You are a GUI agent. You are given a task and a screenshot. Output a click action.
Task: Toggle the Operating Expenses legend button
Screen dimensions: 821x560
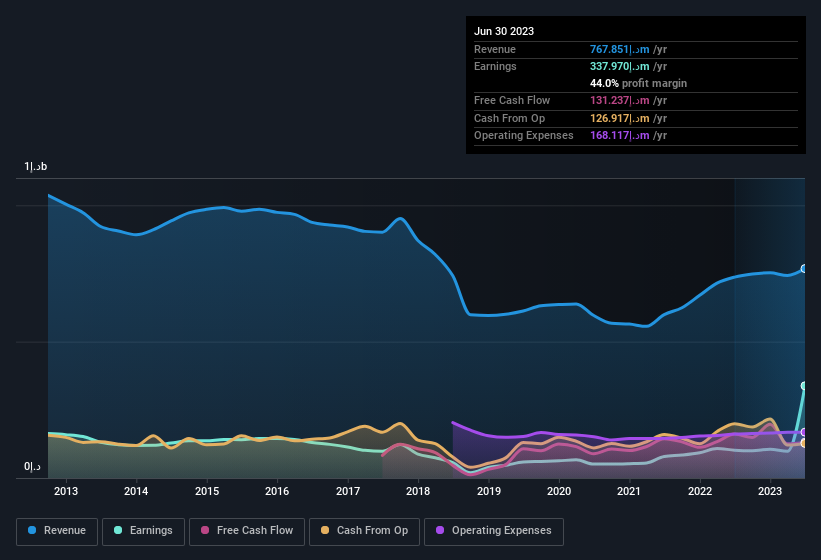[x=494, y=531]
